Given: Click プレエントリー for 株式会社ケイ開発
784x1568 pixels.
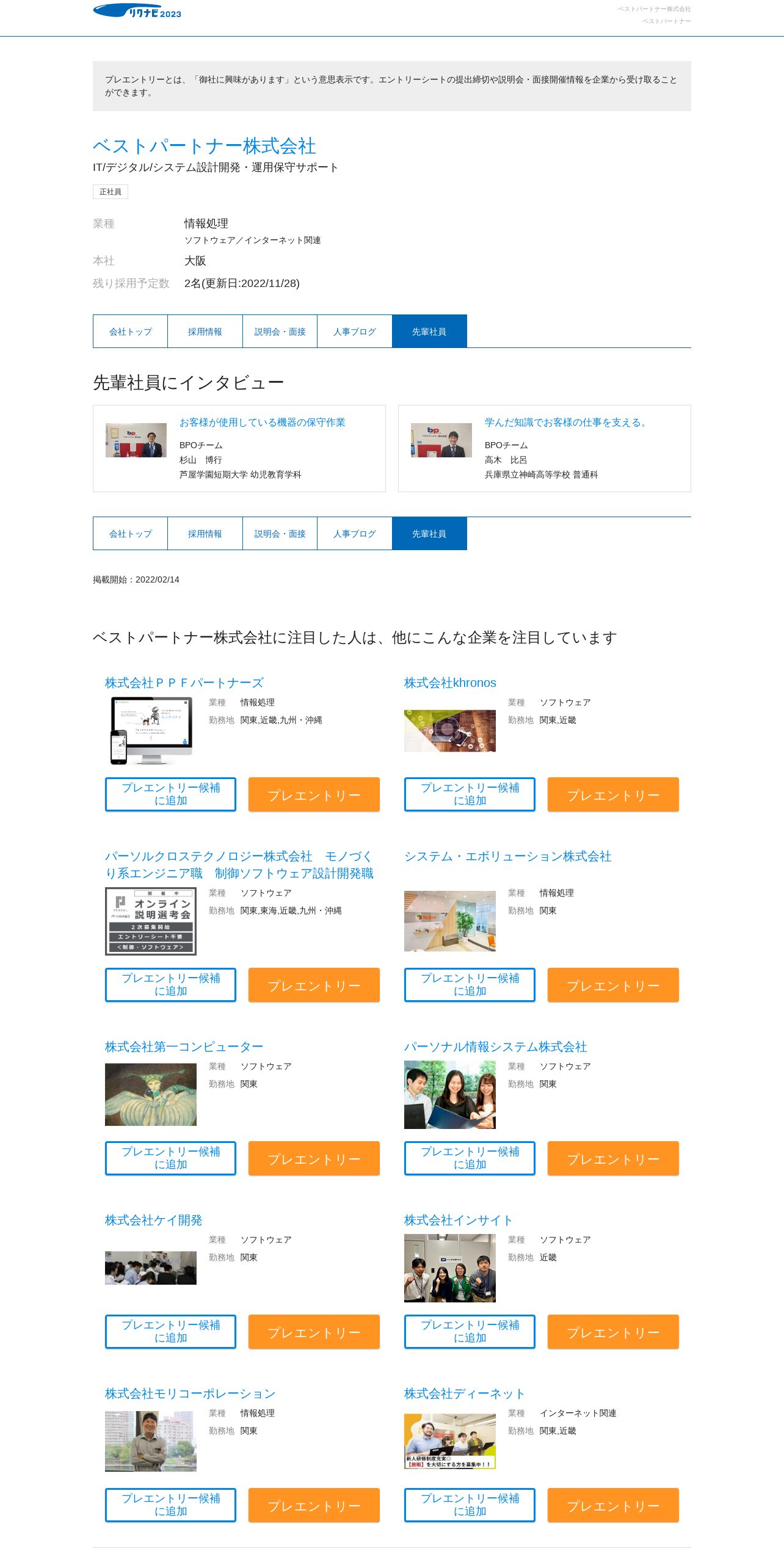Looking at the screenshot, I should click(314, 1332).
